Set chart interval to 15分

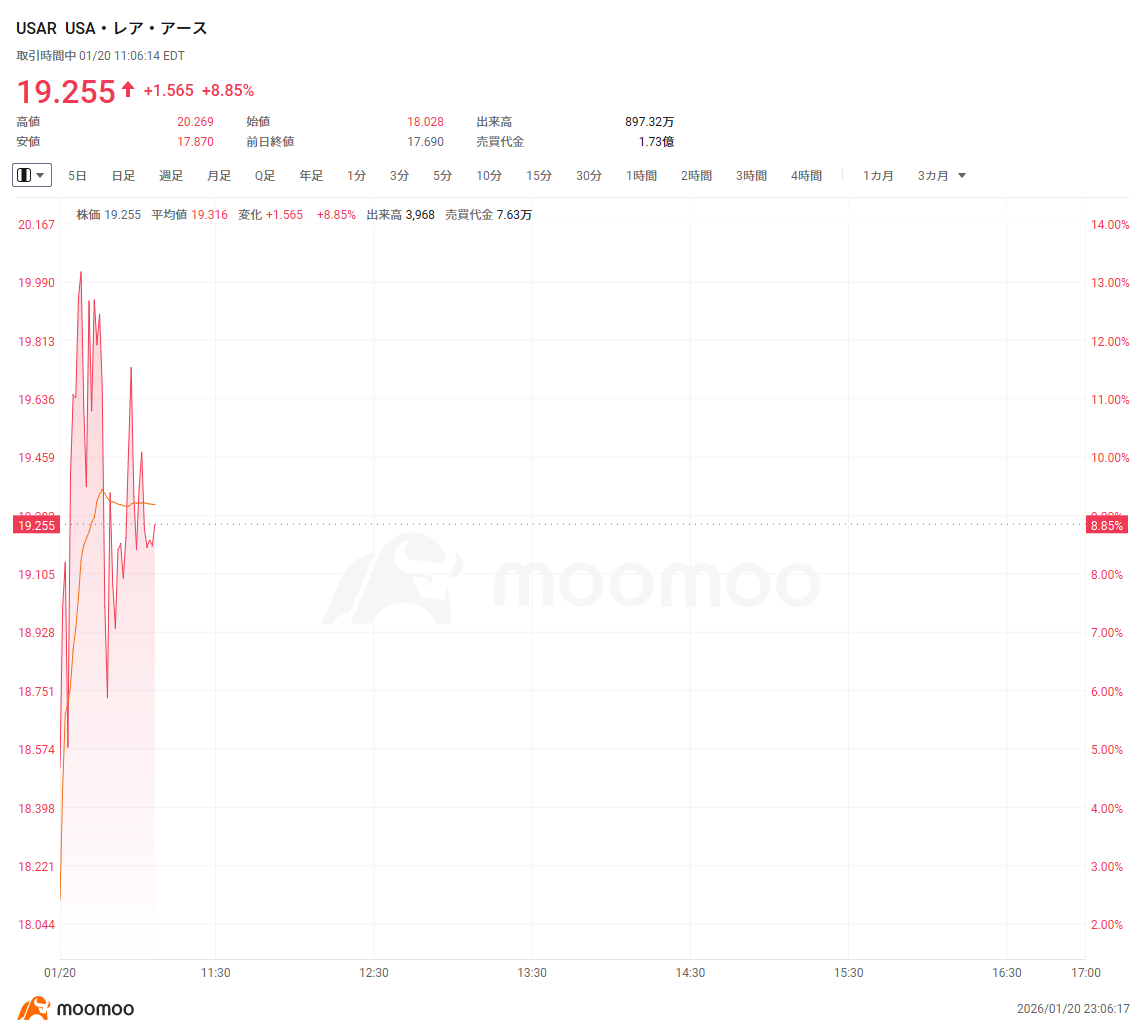[539, 176]
